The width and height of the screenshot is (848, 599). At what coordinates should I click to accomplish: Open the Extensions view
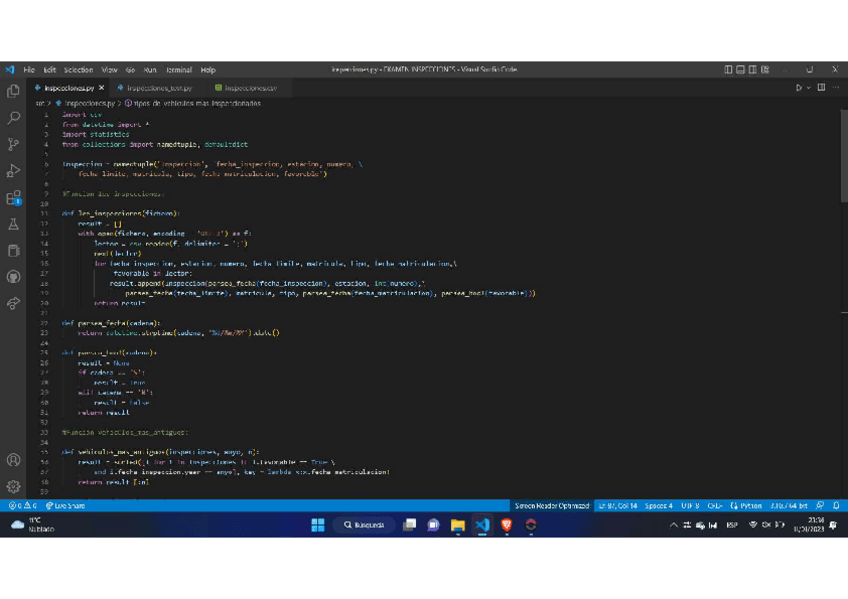(13, 198)
